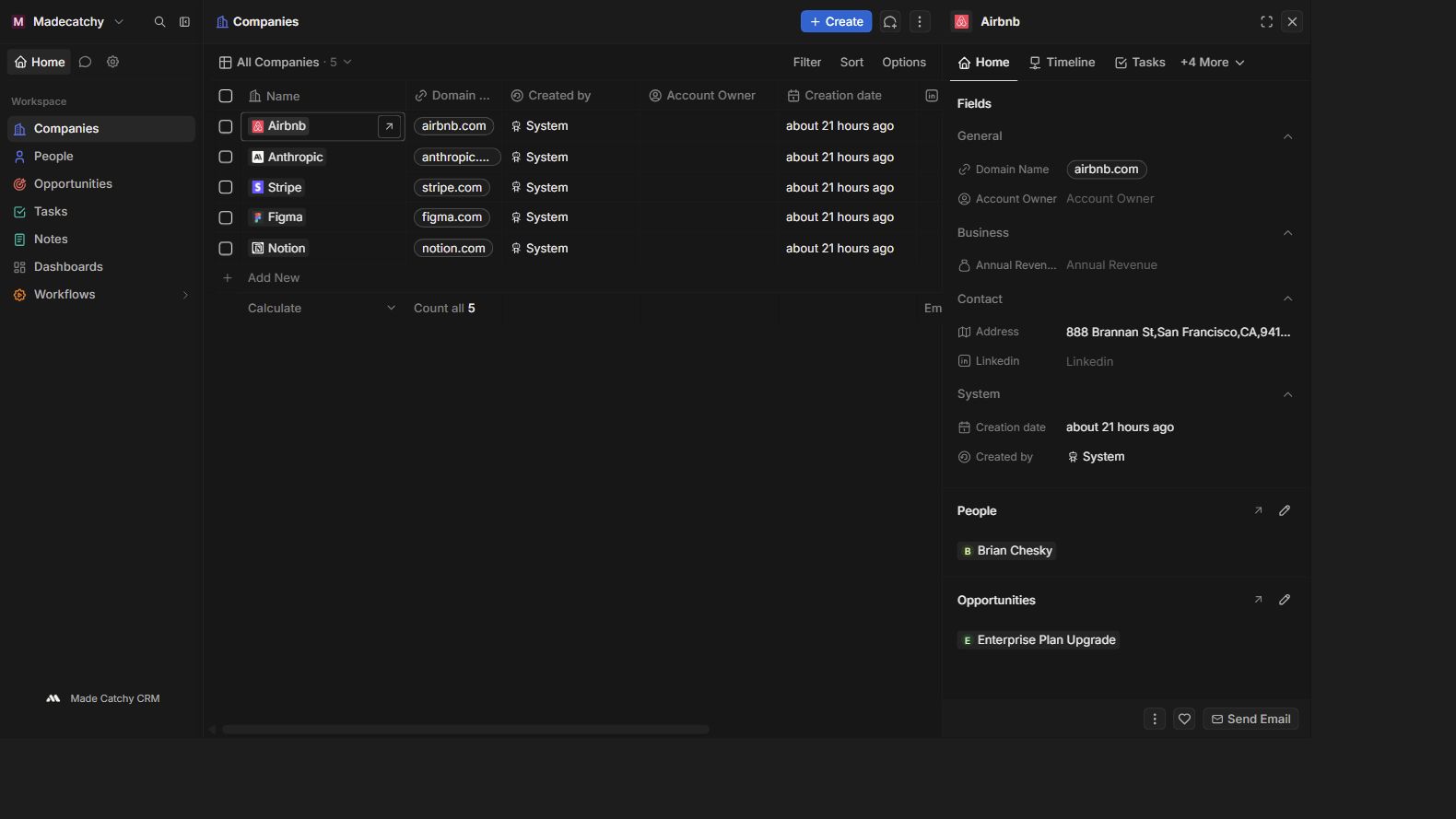Check the Notion row checkbox

226,249
